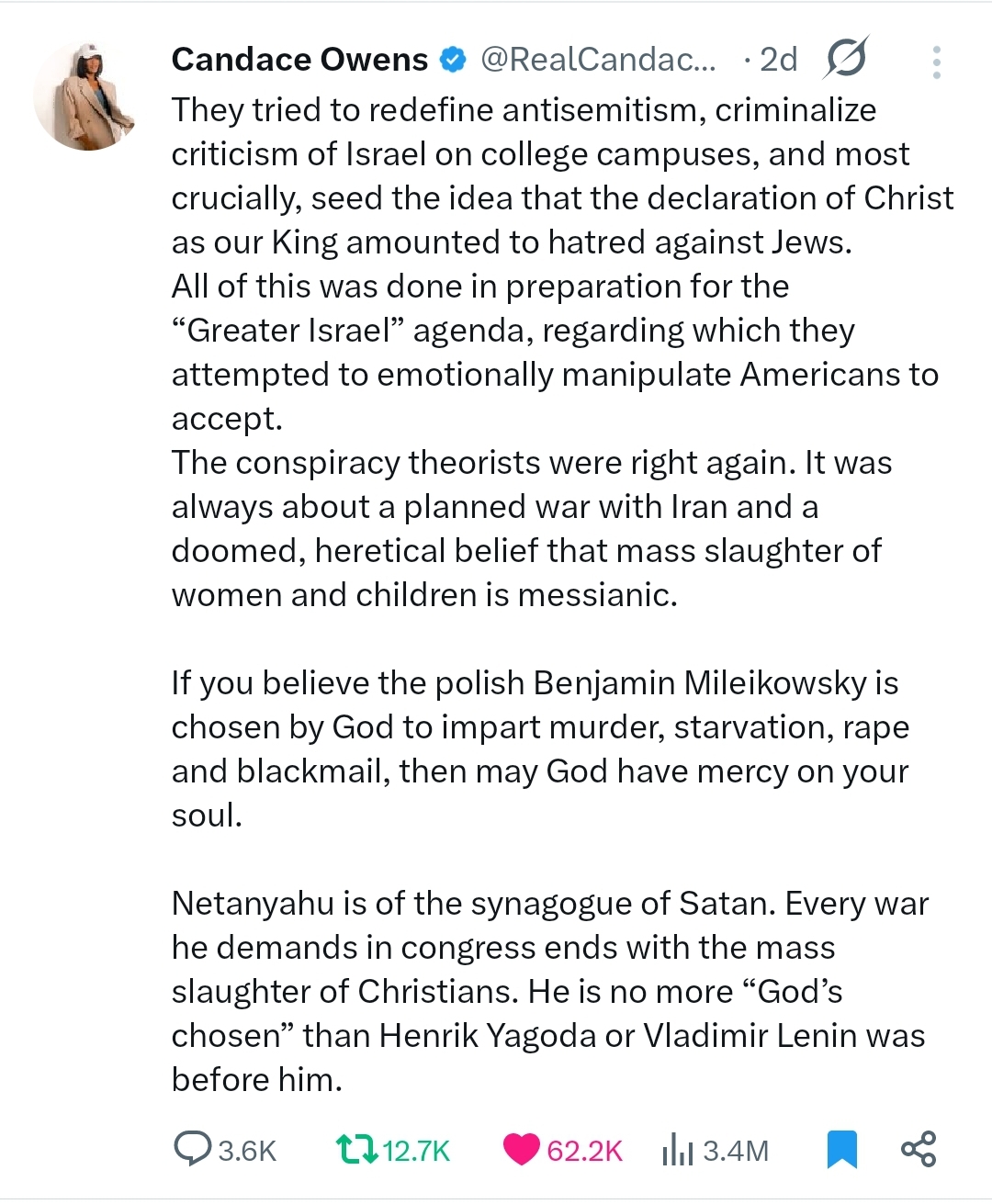Open the three-dot more options menu
The height and width of the screenshot is (1204, 992).
click(x=936, y=62)
